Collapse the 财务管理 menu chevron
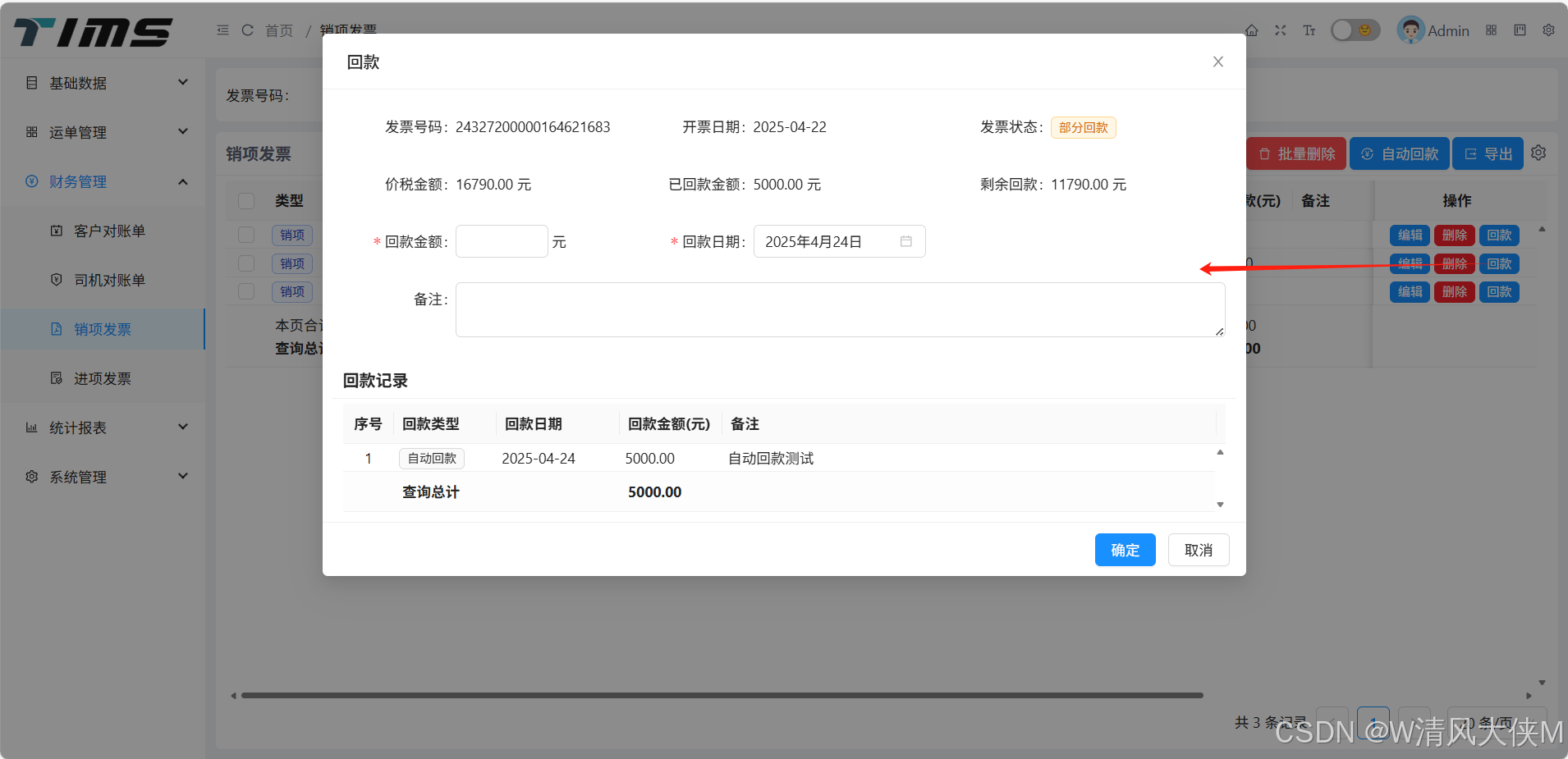The image size is (1568, 759). click(183, 181)
